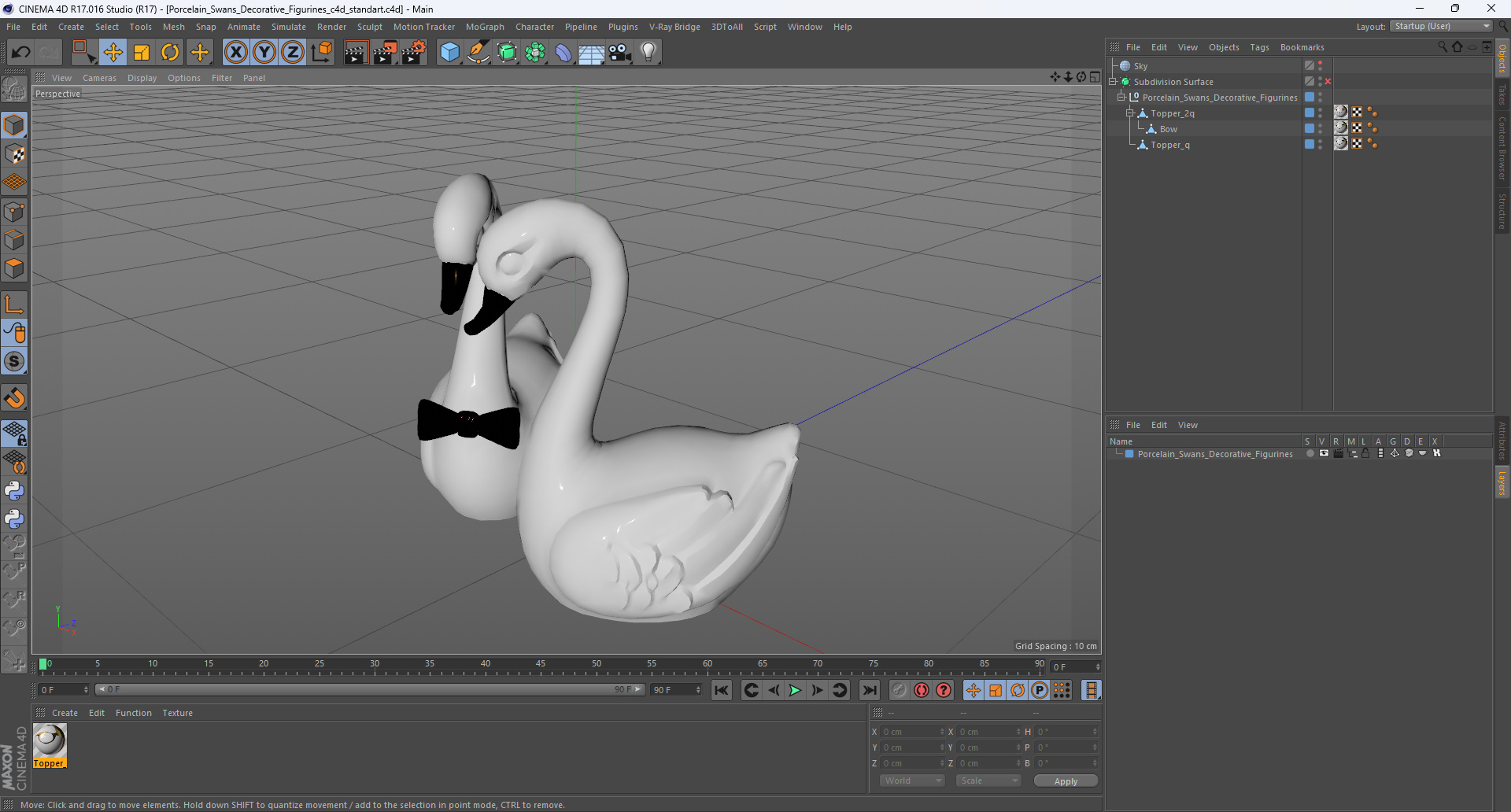The image size is (1511, 812).
Task: Open Render to Picture Viewer
Action: click(x=385, y=52)
